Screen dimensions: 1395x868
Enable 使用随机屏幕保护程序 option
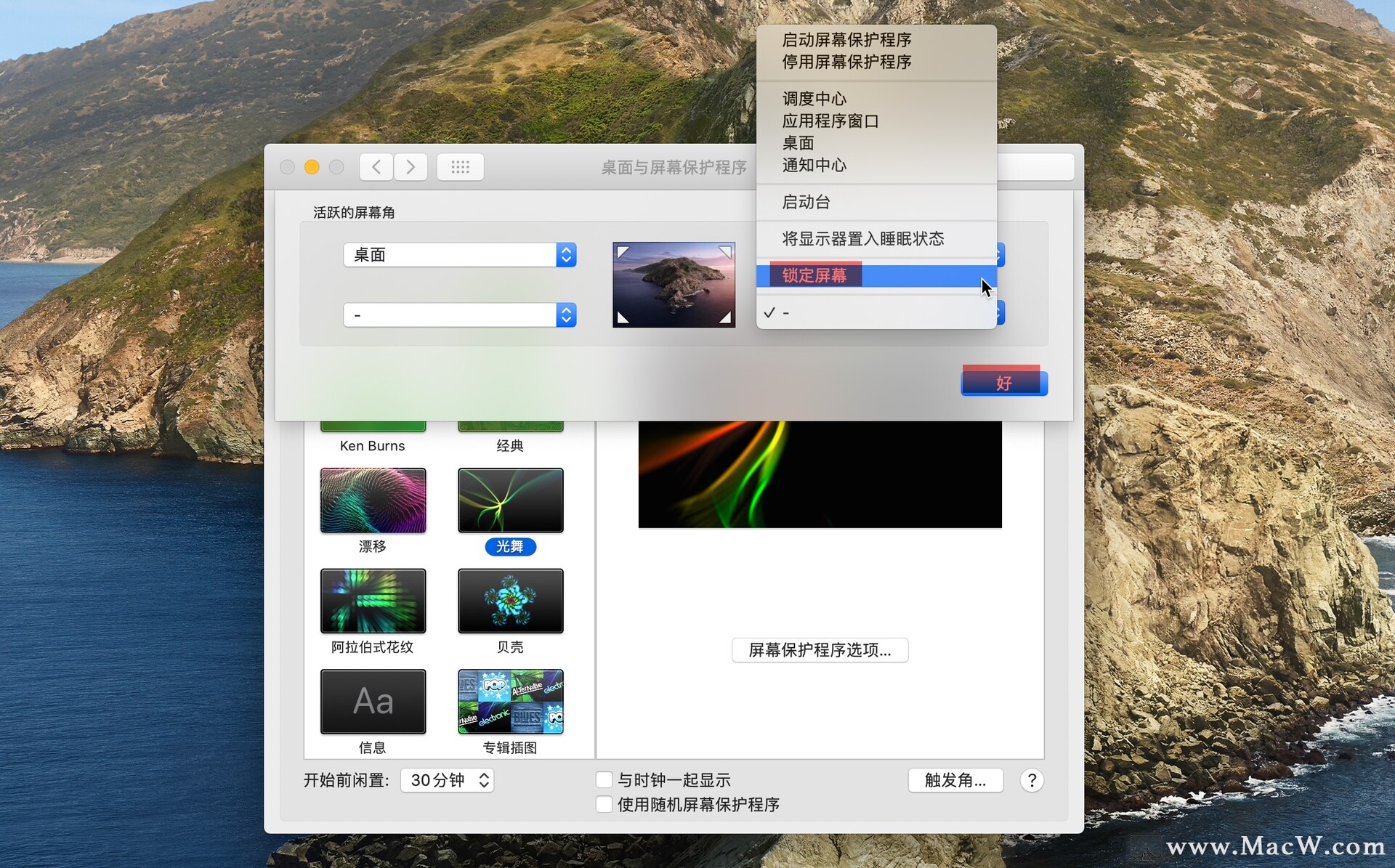tap(604, 804)
